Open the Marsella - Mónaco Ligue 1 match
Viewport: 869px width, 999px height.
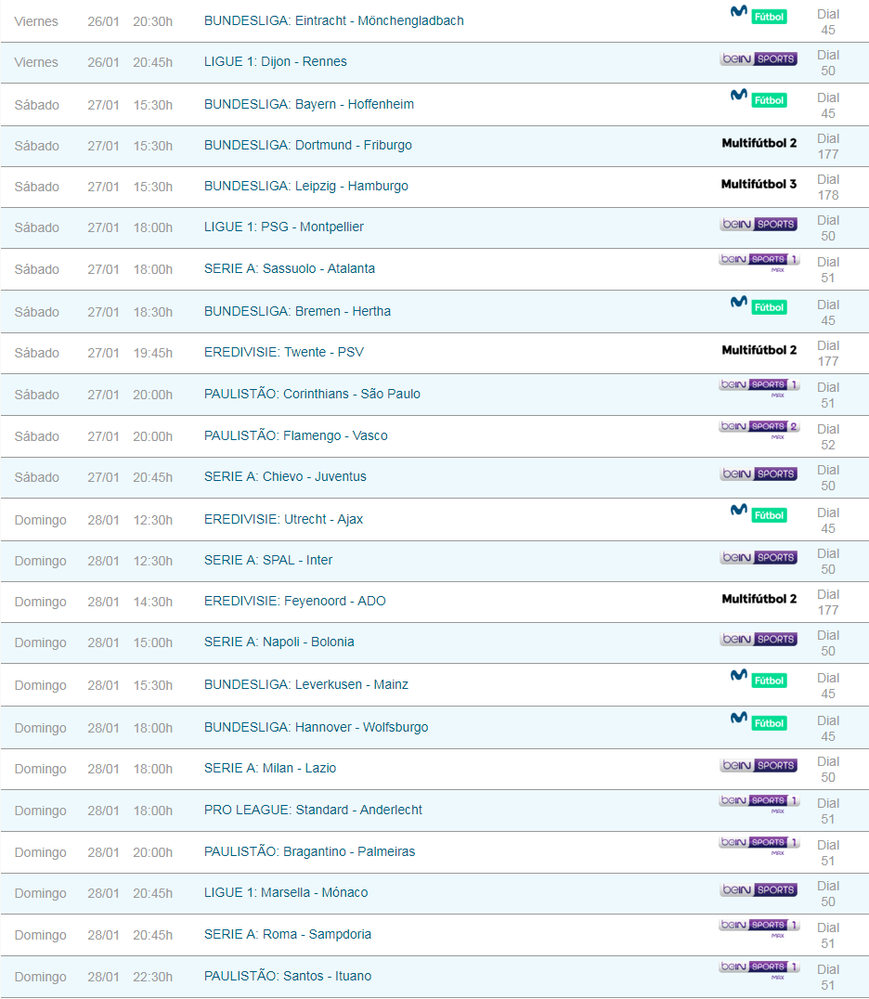[286, 893]
